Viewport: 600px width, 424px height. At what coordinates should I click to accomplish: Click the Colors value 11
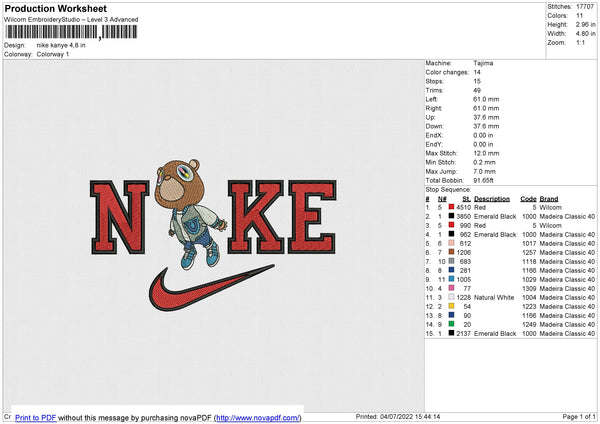point(579,16)
